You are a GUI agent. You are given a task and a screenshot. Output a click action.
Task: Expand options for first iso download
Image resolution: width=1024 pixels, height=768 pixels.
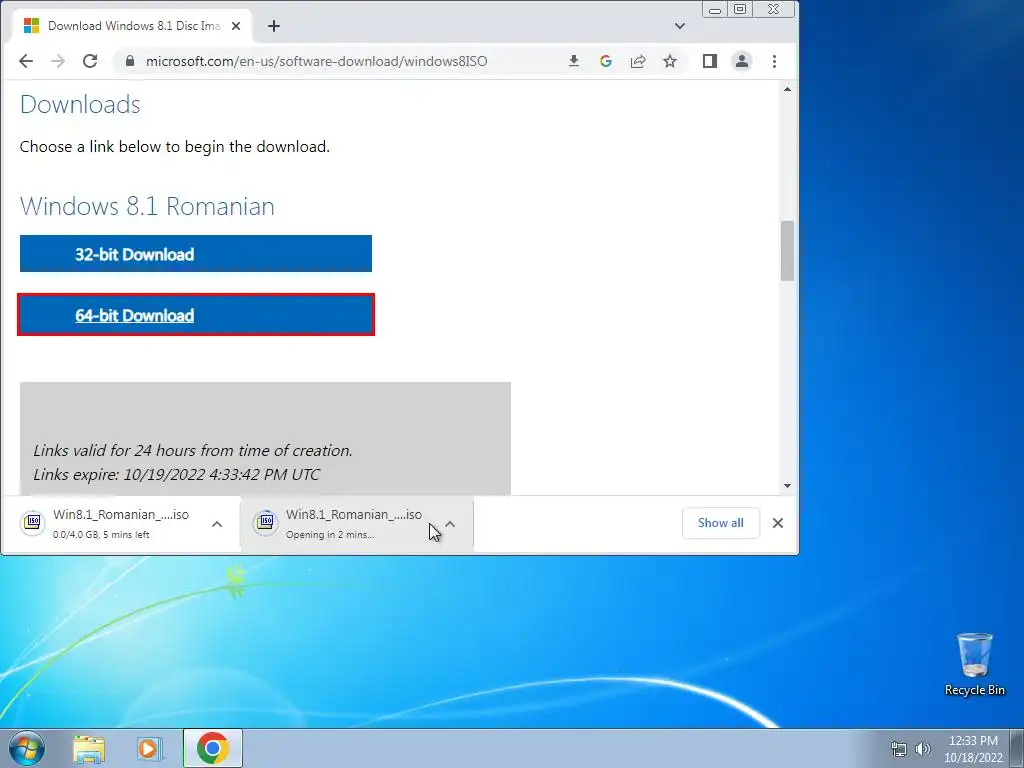217,524
